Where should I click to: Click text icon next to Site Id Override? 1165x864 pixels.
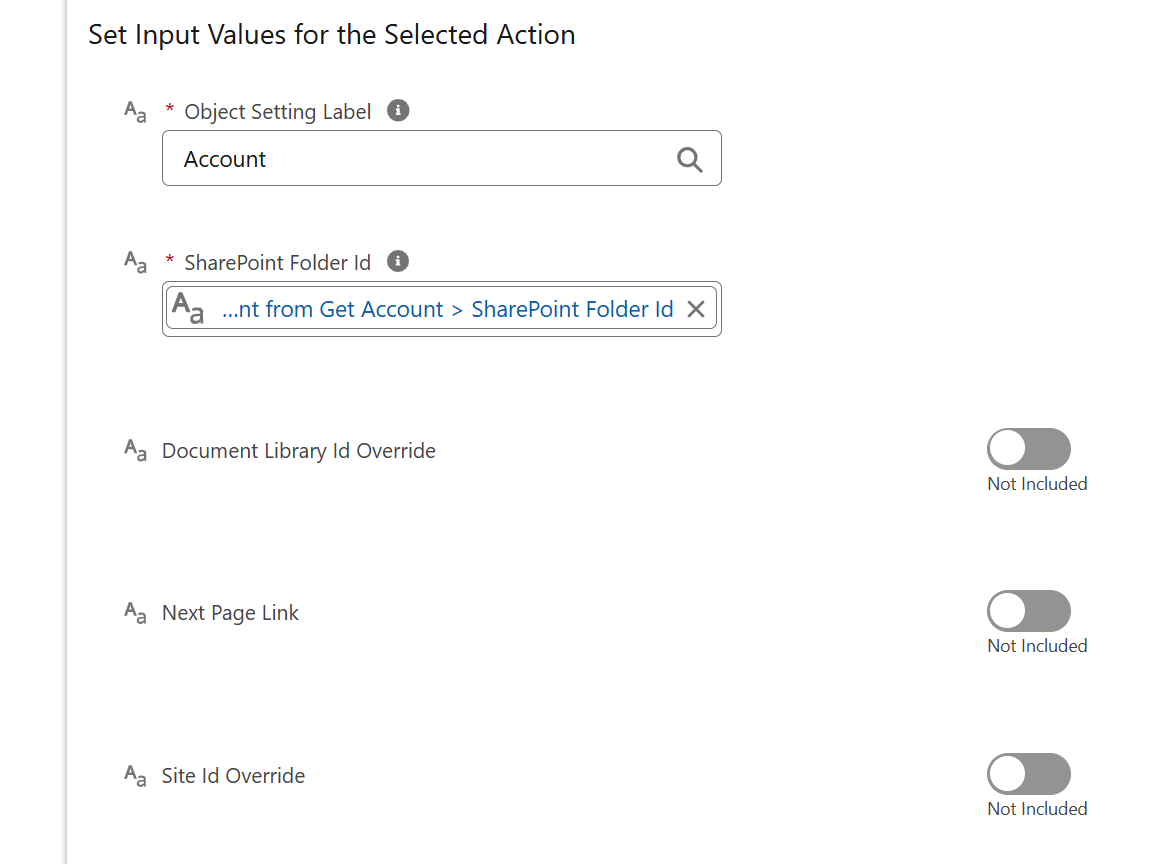[x=135, y=776]
